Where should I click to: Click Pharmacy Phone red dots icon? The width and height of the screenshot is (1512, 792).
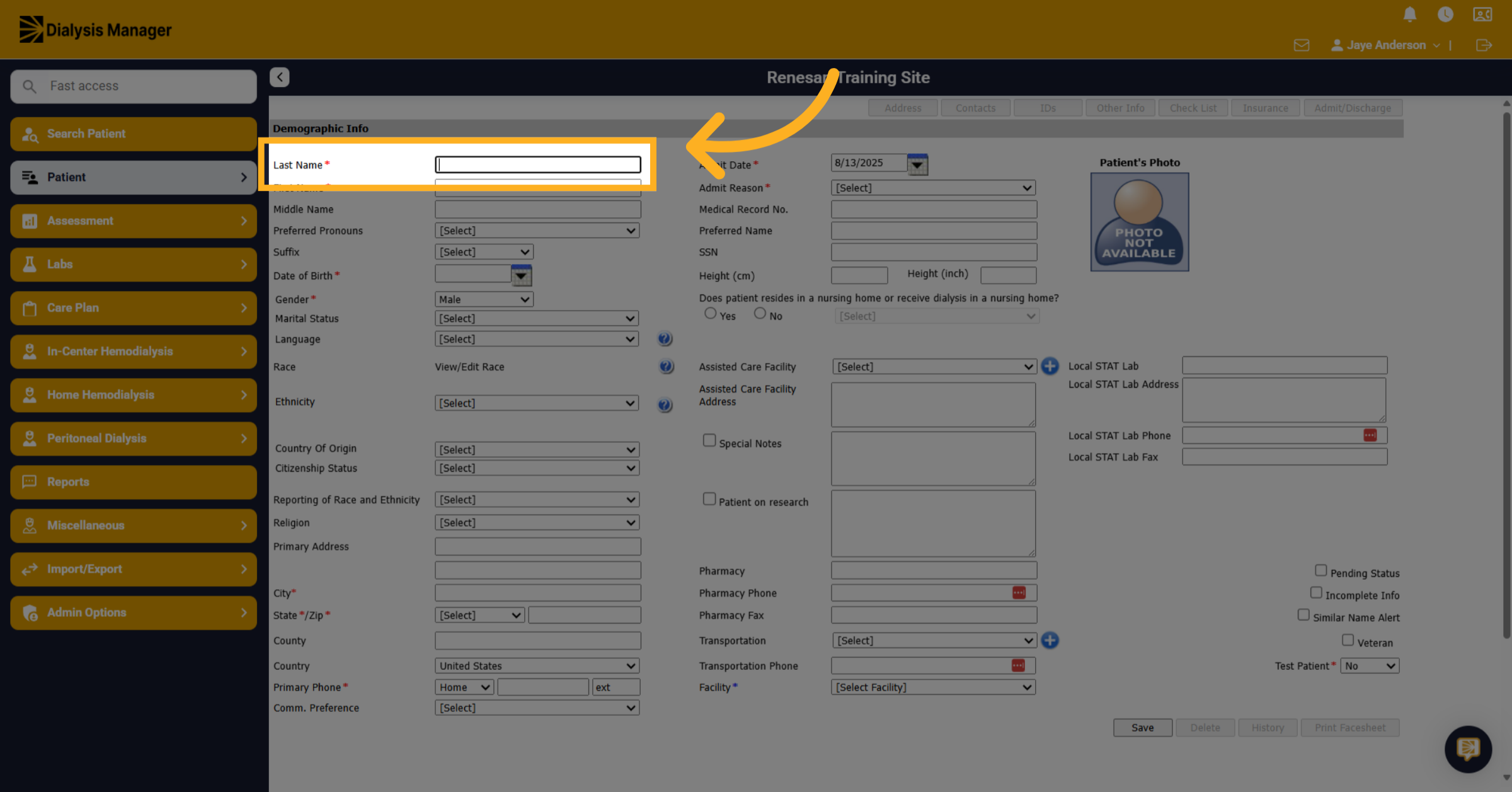(x=1019, y=593)
